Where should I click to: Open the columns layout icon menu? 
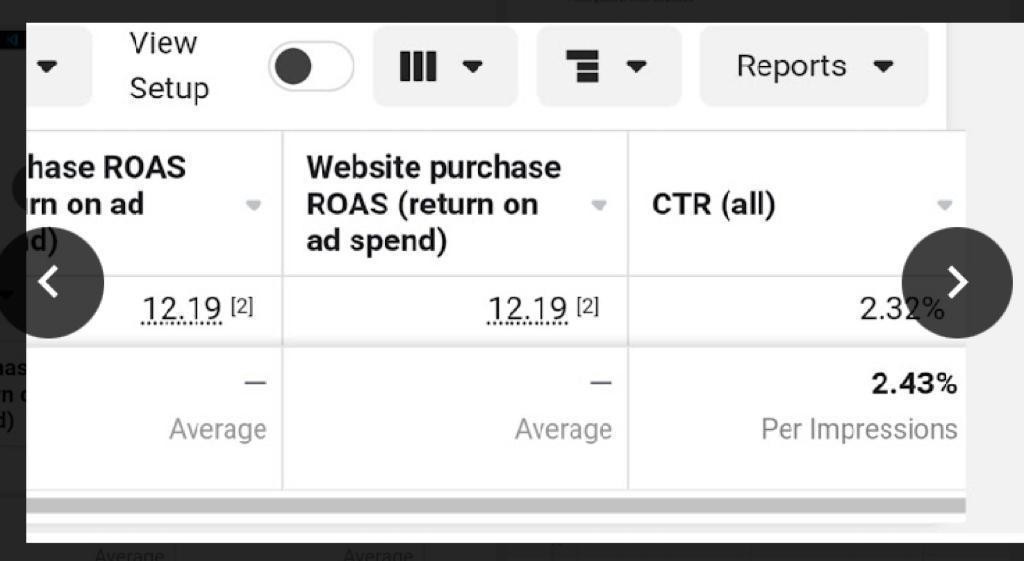click(446, 66)
